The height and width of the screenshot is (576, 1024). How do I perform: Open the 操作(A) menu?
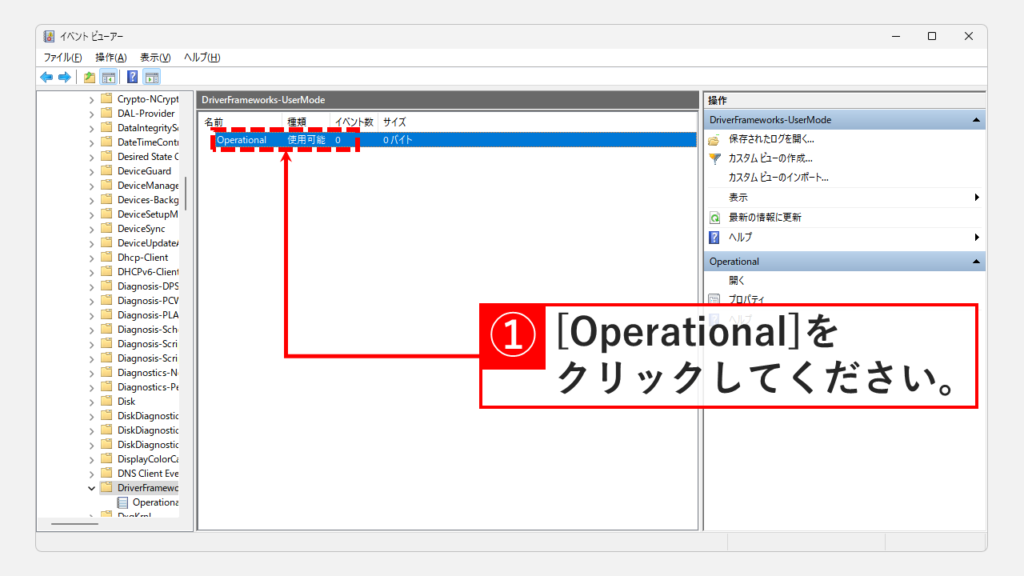pyautogui.click(x=111, y=57)
